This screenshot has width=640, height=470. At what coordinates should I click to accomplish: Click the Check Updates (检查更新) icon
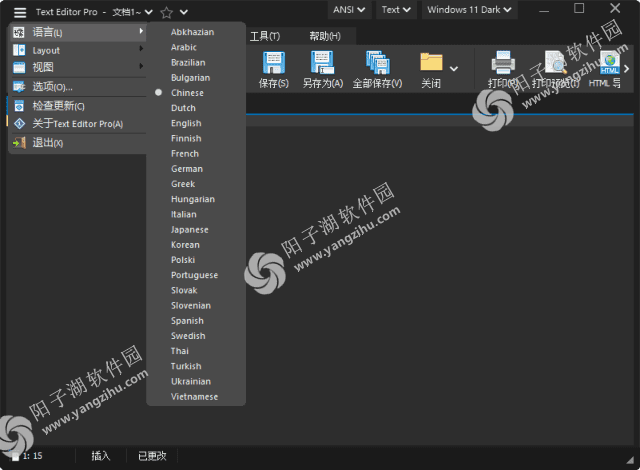[19, 106]
